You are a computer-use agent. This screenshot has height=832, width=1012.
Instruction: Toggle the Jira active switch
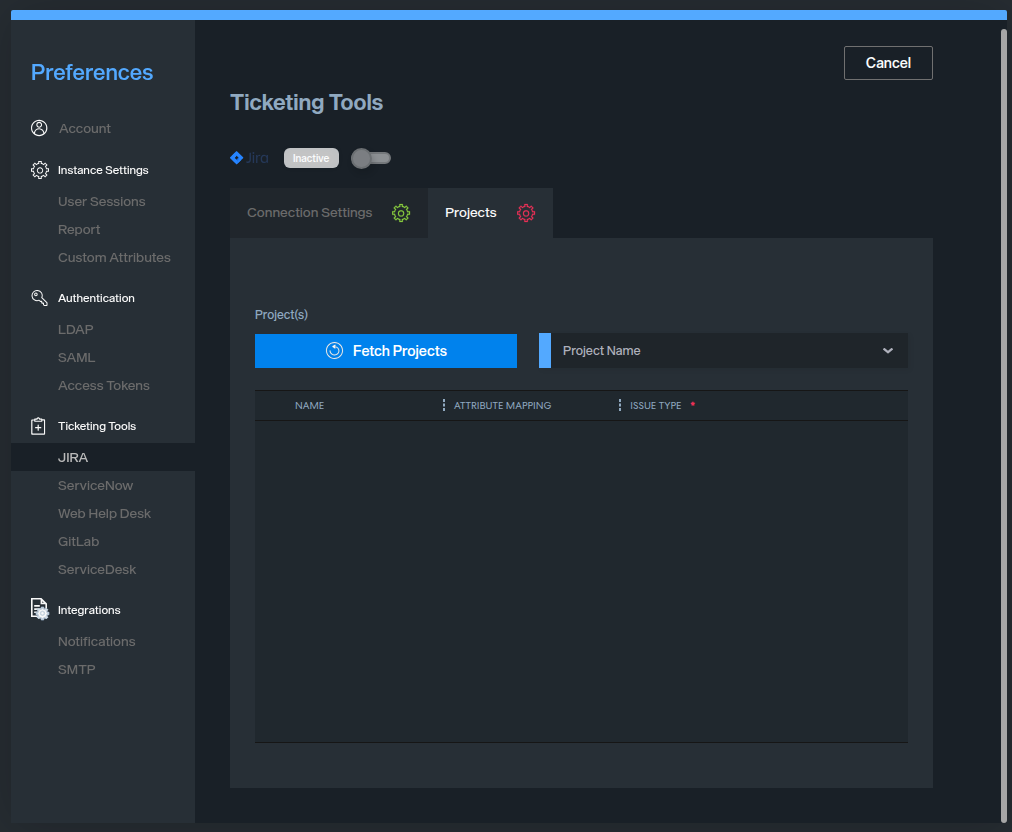pos(371,158)
